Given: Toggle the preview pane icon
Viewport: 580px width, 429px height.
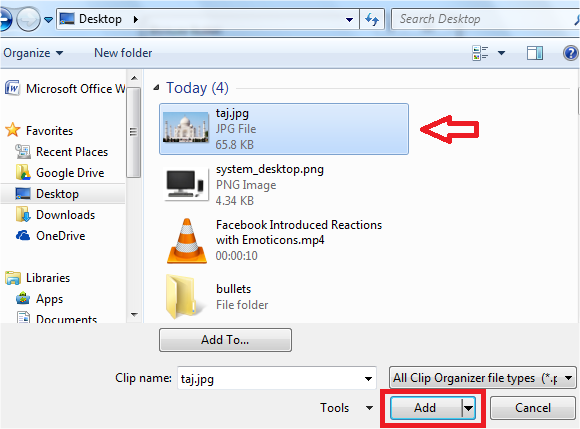Looking at the screenshot, I should 535,53.
